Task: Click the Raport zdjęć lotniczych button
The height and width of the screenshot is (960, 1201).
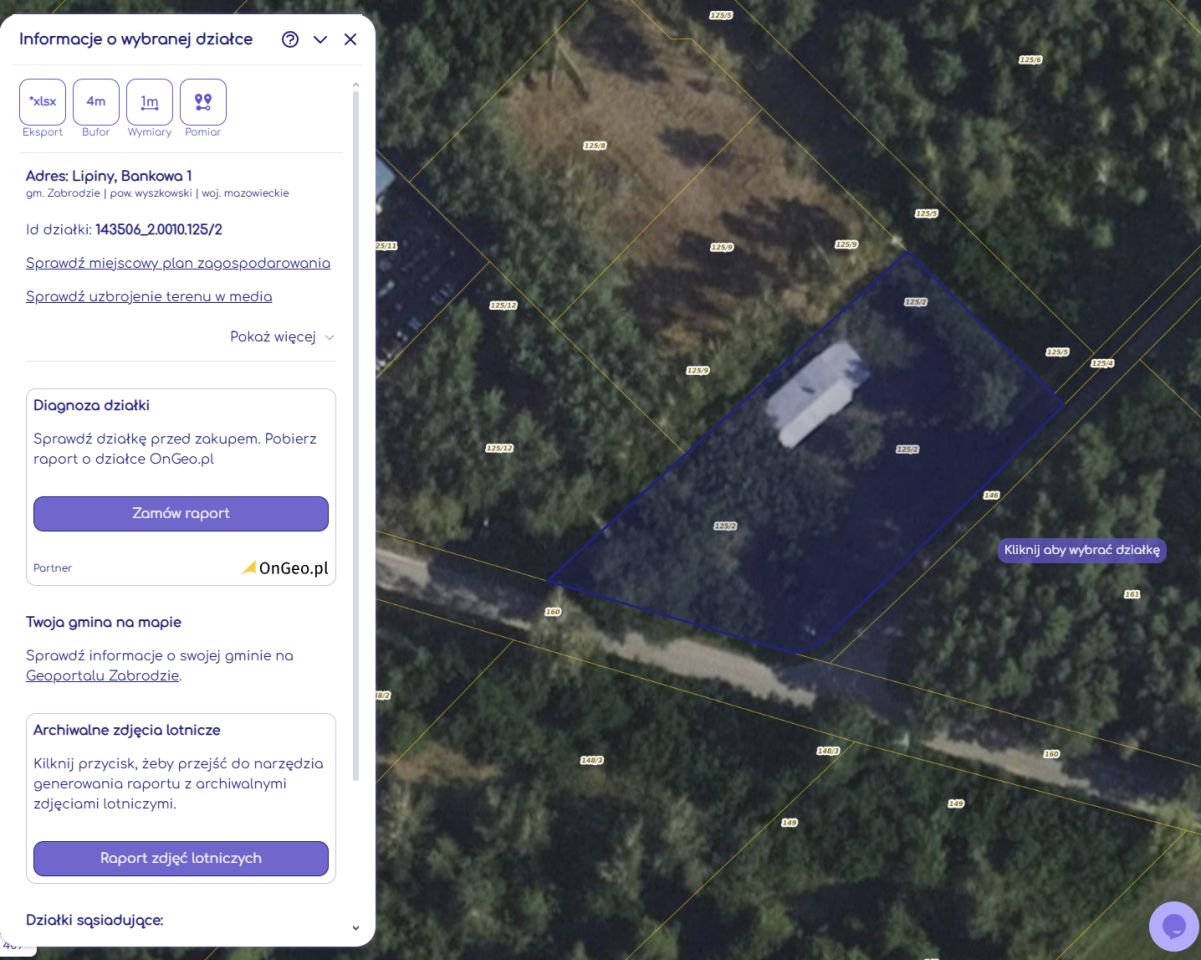Action: [x=181, y=858]
